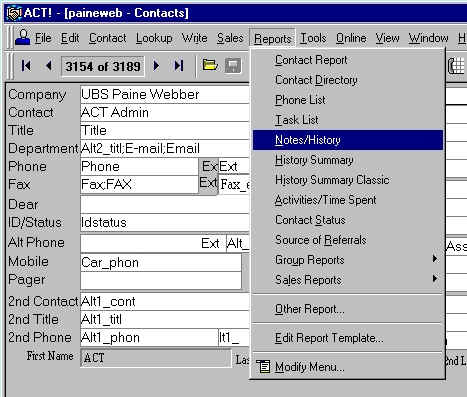467x397 pixels.
Task: Choose Contact Directory report
Action: tap(348, 80)
